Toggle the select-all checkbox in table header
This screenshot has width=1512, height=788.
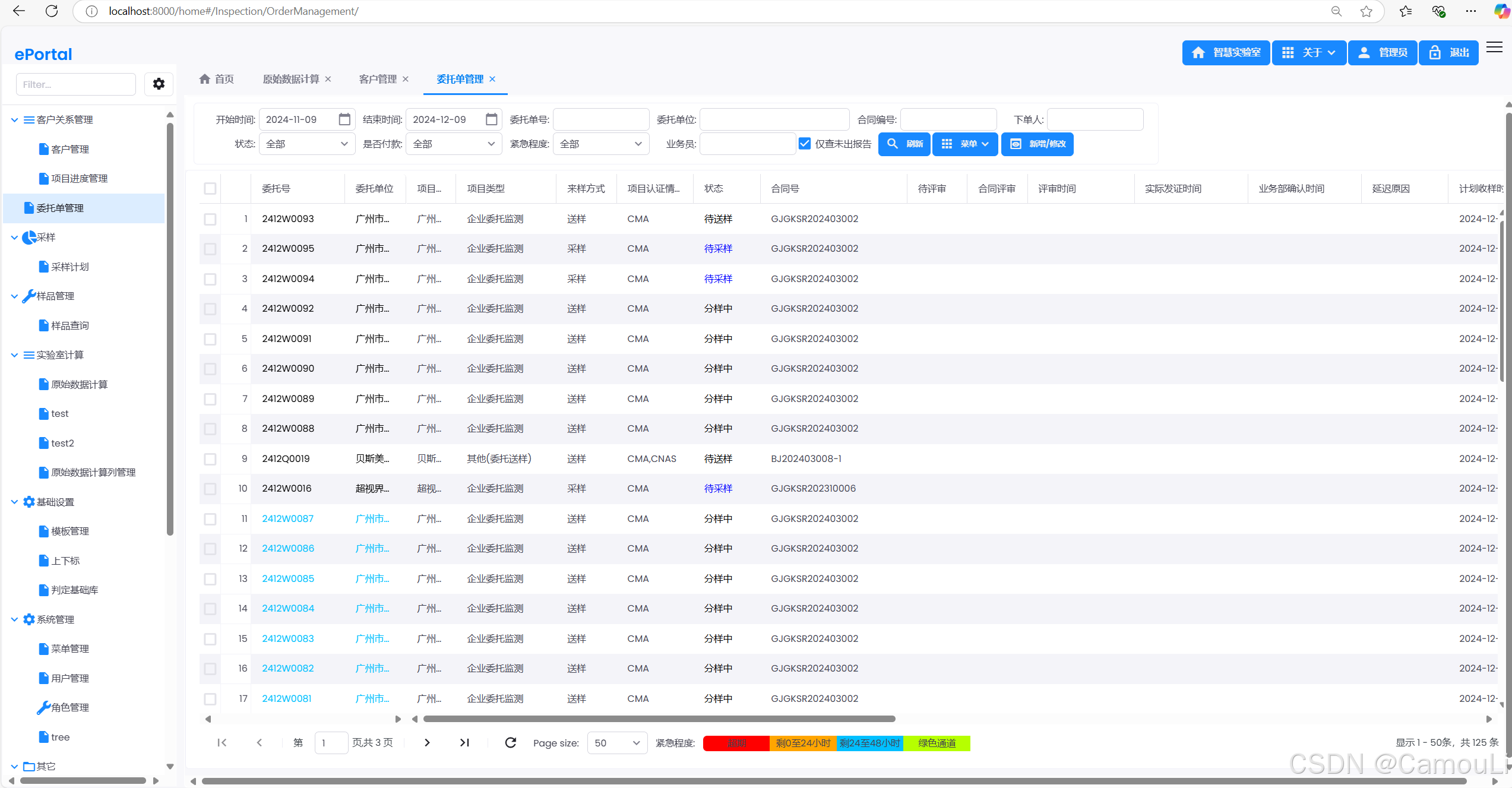(210, 188)
